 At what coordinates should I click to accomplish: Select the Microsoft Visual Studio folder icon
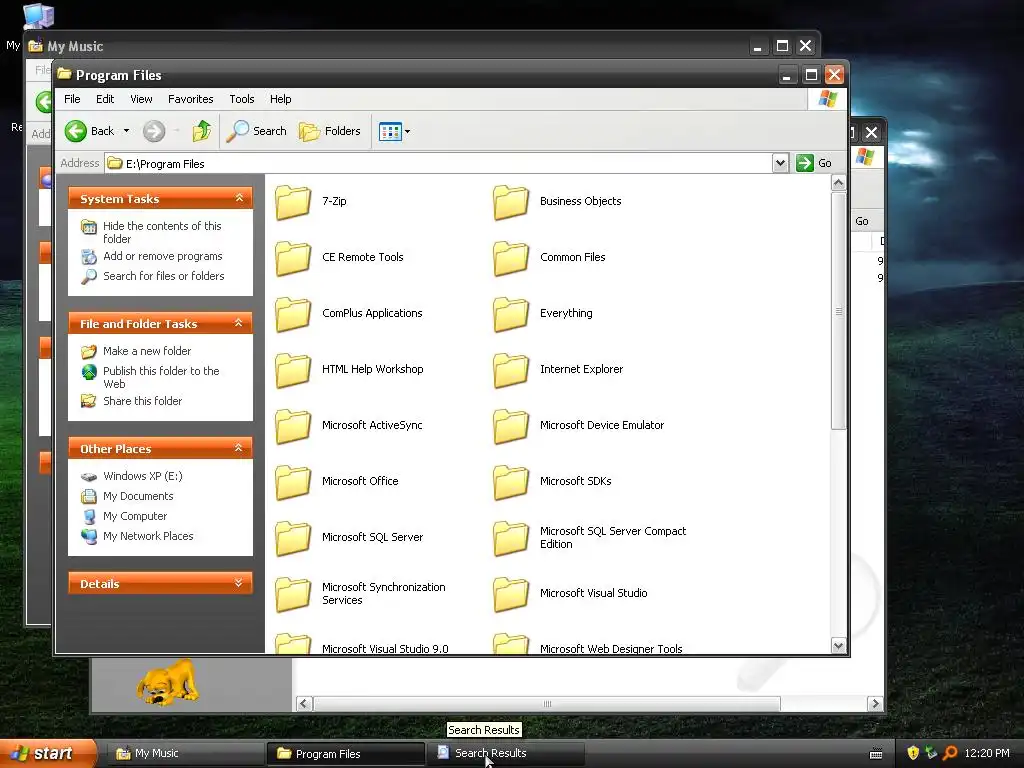tap(511, 594)
